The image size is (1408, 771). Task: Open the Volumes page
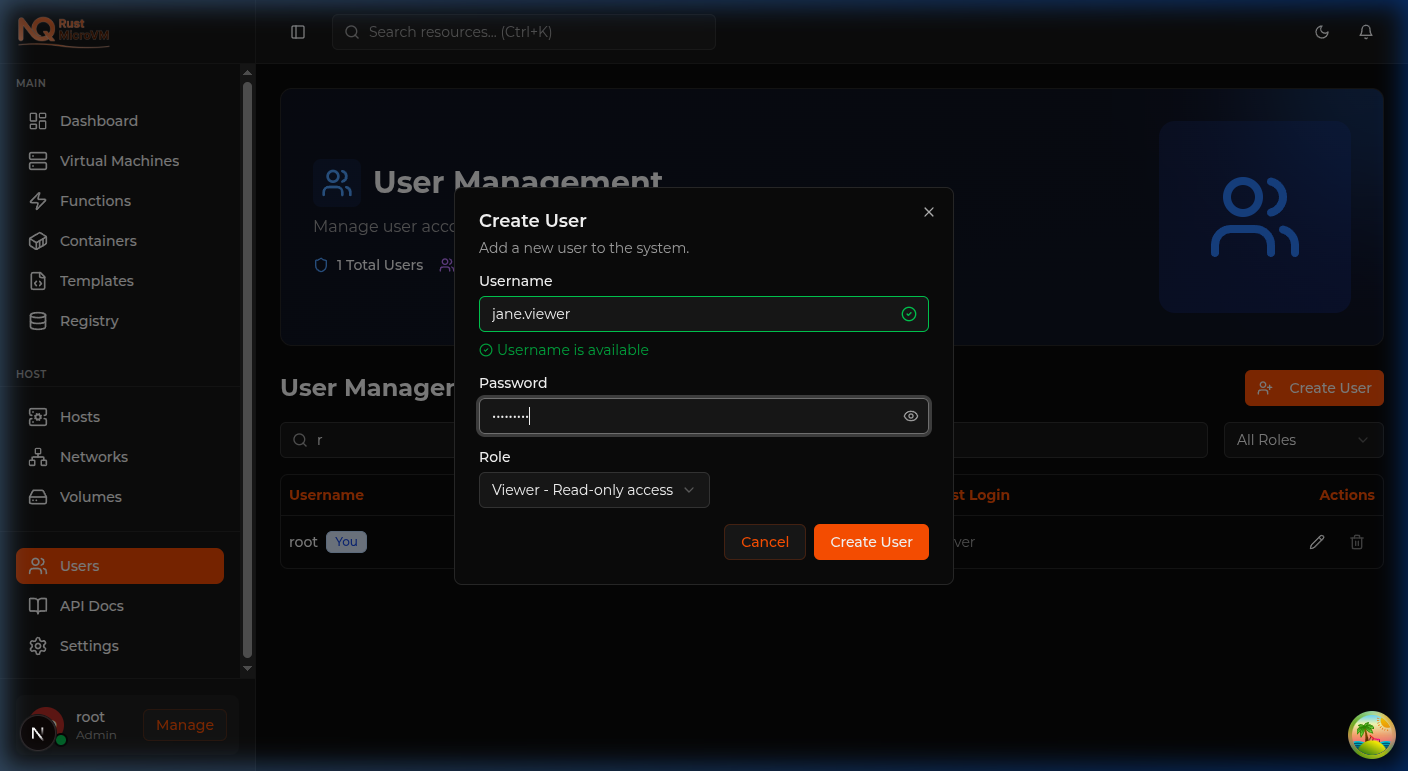pos(90,496)
